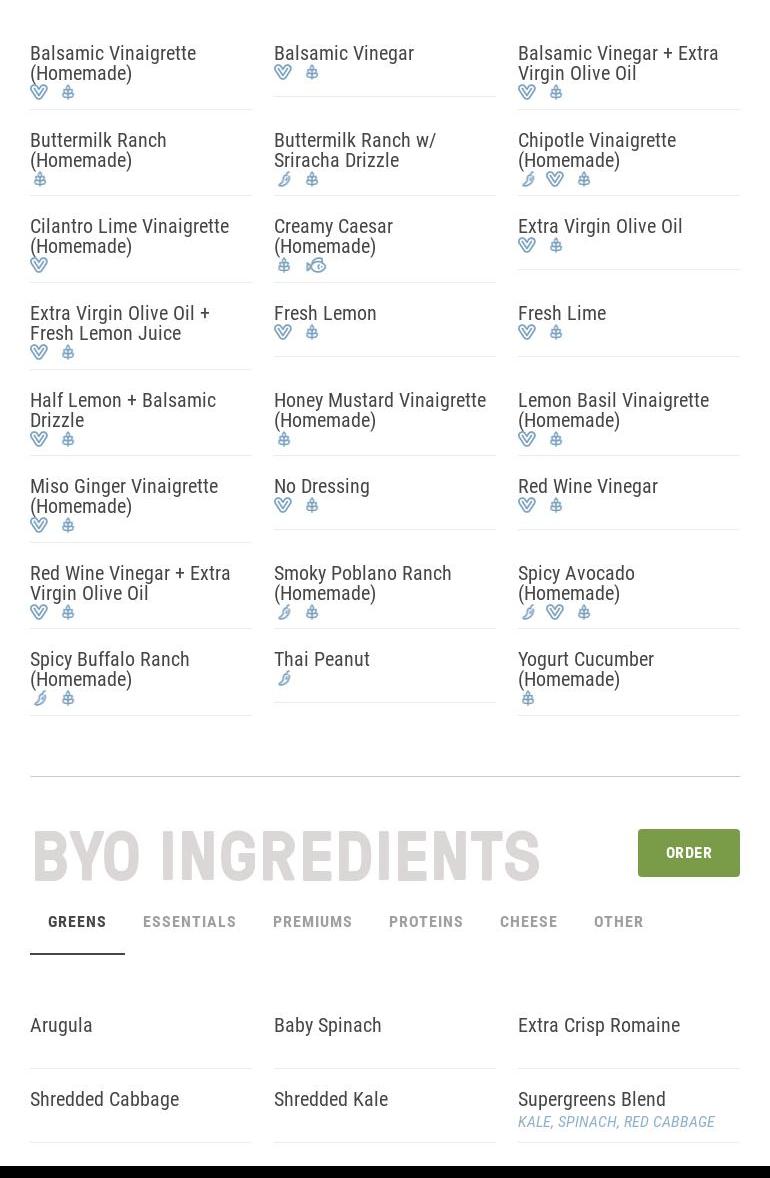770x1178 pixels.
Task: Click the chili icon under Spicy Buffalo Ranch
Action: (40, 699)
